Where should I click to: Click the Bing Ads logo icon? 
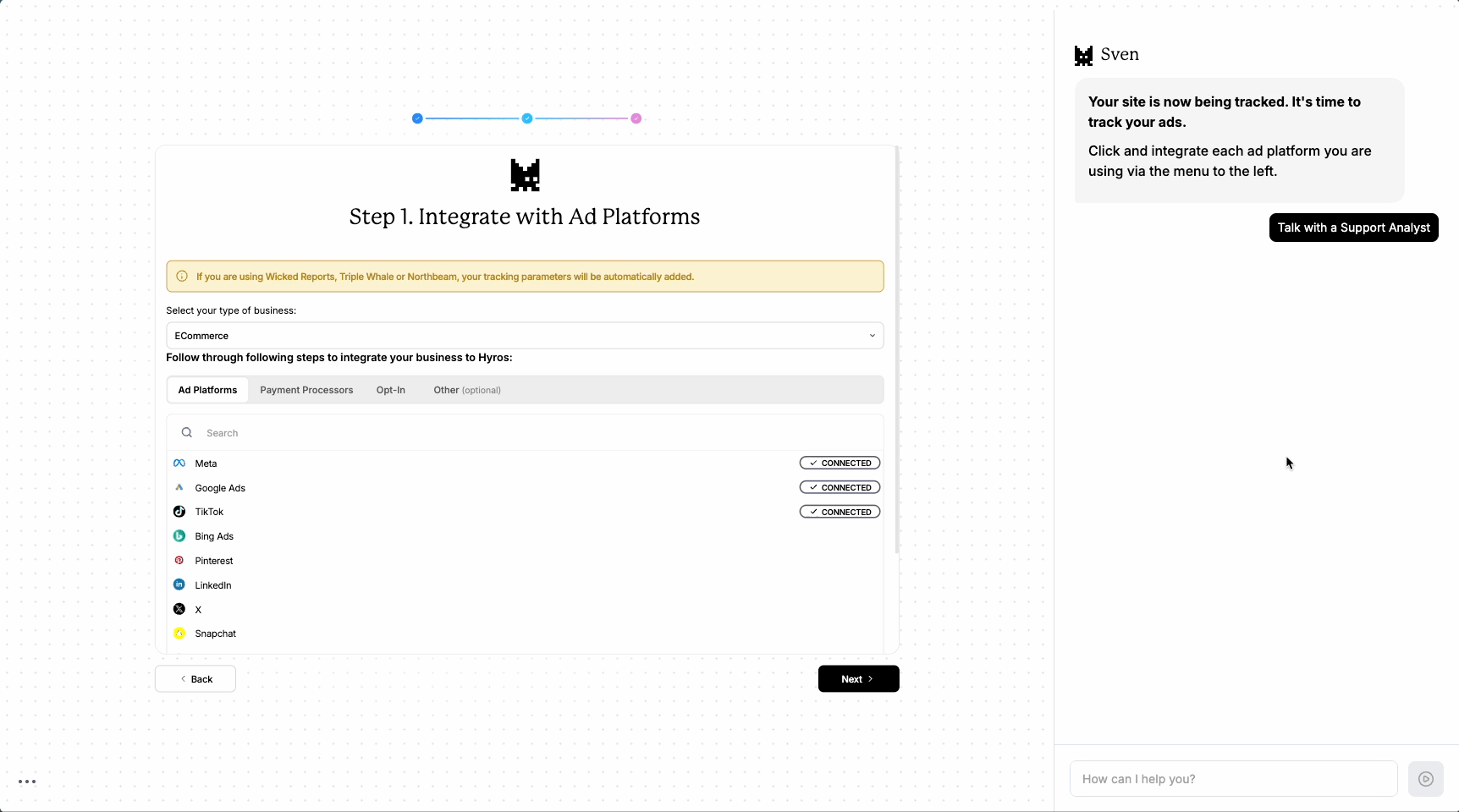[179, 536]
